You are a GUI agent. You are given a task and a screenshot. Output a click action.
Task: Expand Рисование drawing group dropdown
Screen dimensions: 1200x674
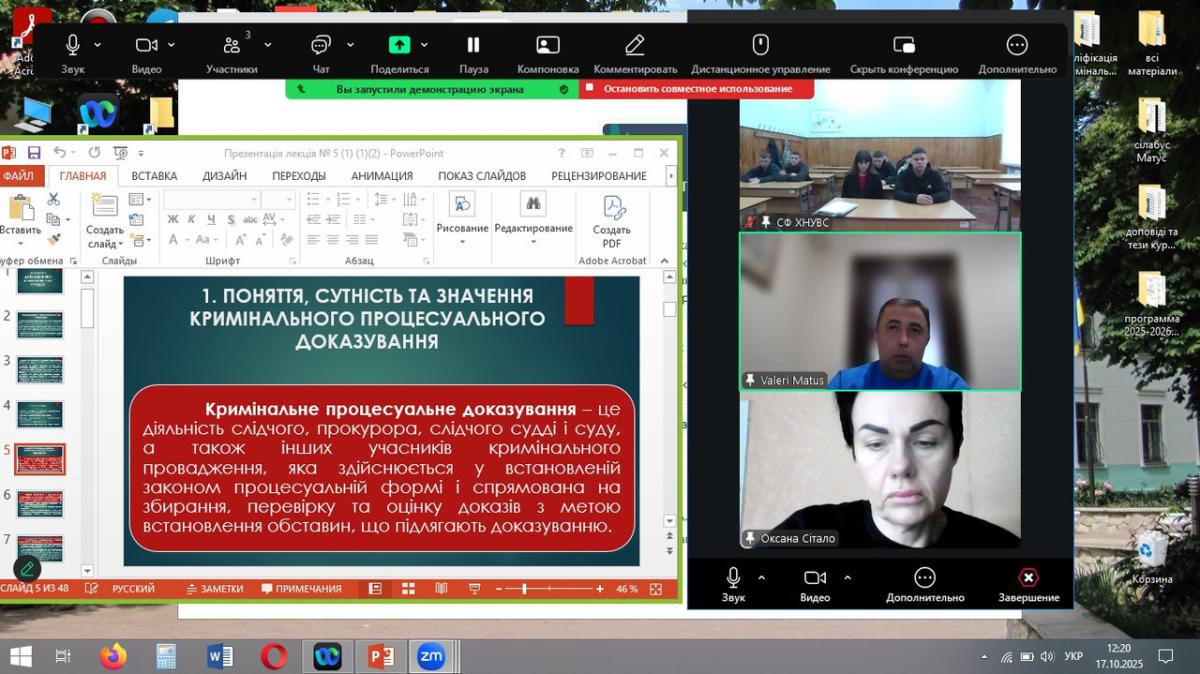(x=462, y=219)
